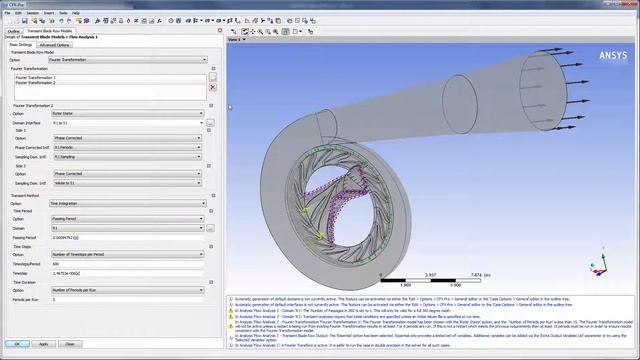Viewport: 640px width, 360px height.
Task: Switch to the Outline tab
Action: click(x=13, y=31)
